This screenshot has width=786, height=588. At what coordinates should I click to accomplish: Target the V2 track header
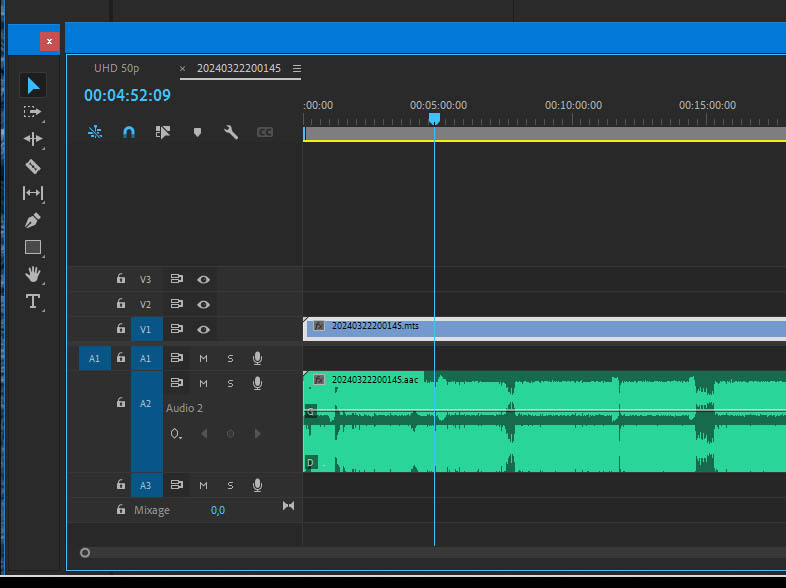click(145, 304)
